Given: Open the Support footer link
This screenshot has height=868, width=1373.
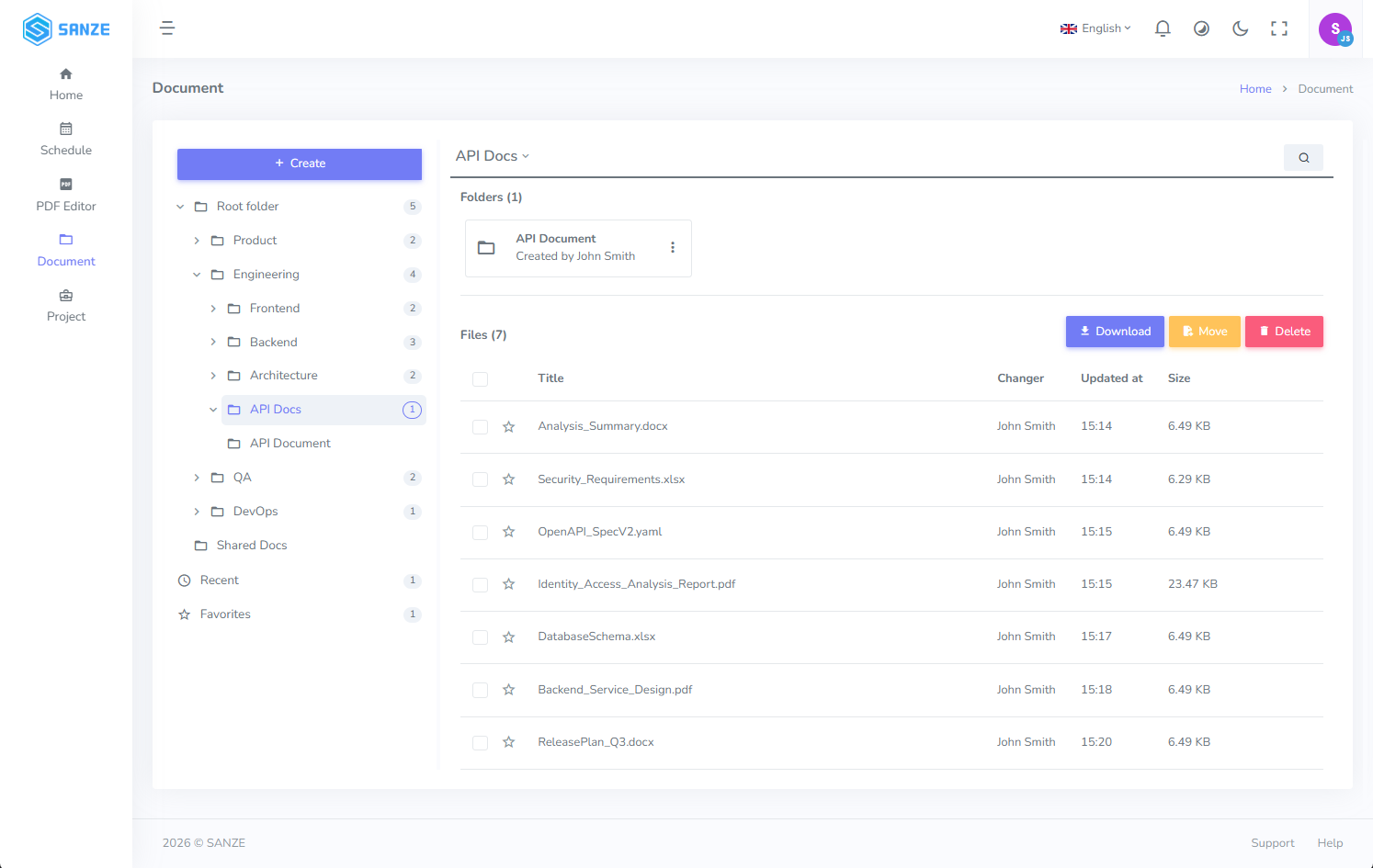Looking at the screenshot, I should tap(1272, 843).
